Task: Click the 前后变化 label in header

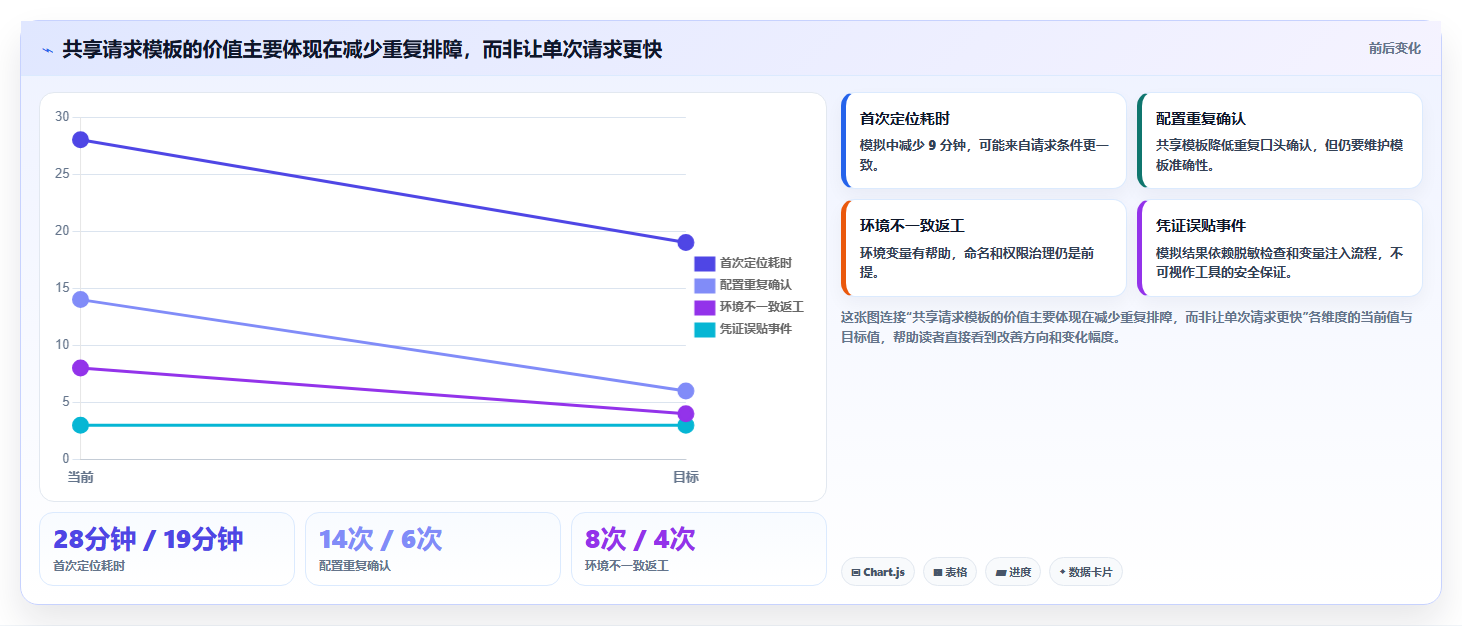Action: (1394, 49)
